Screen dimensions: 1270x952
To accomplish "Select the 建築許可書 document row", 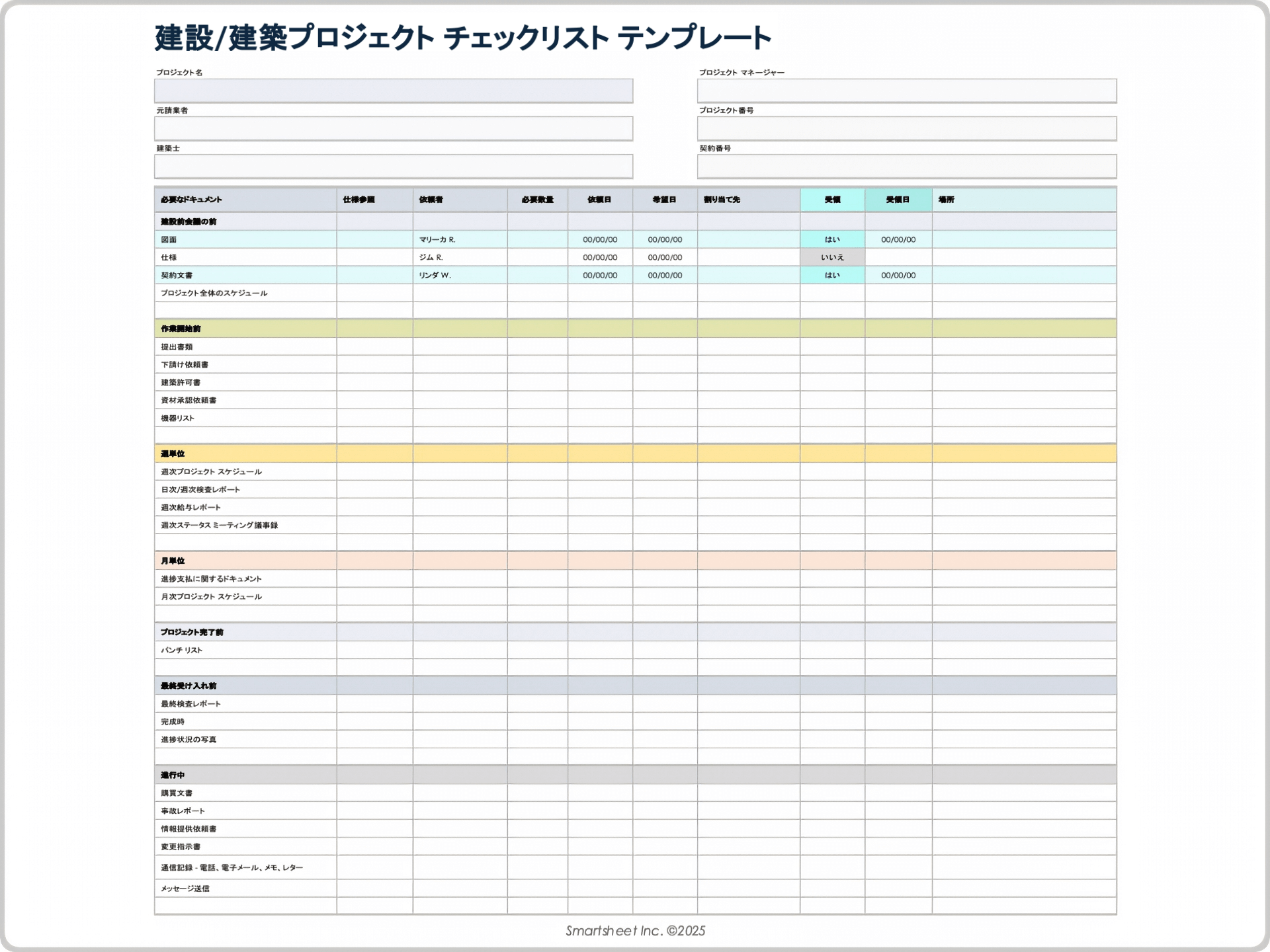I will 245,382.
